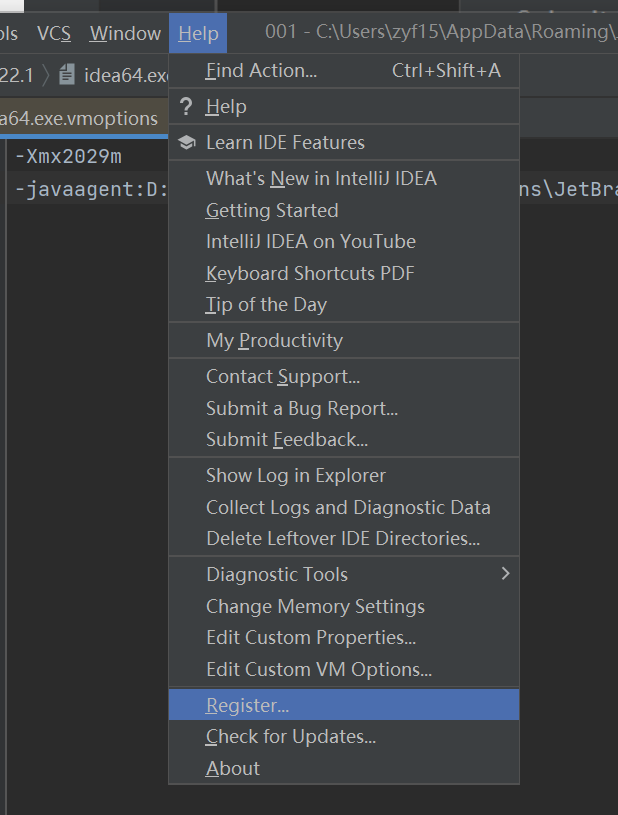Choose Submit a Bug Report
618x815 pixels.
302,408
